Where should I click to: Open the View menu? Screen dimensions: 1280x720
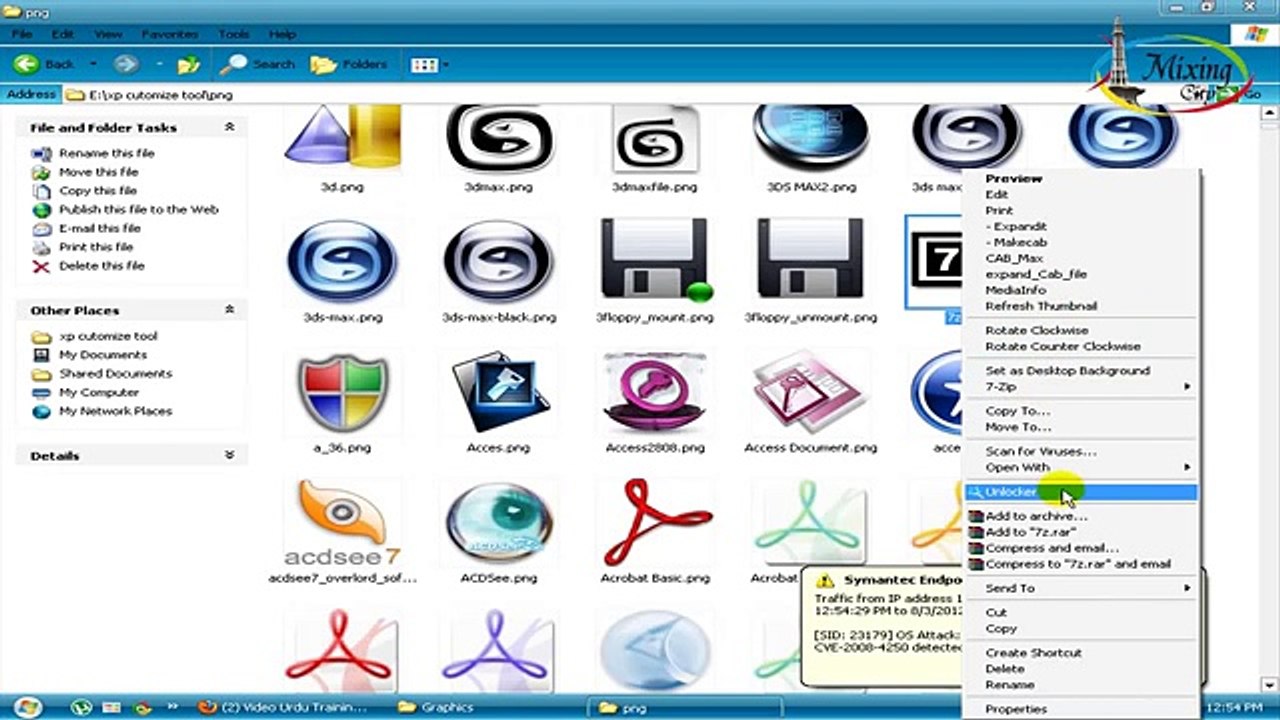coord(107,34)
